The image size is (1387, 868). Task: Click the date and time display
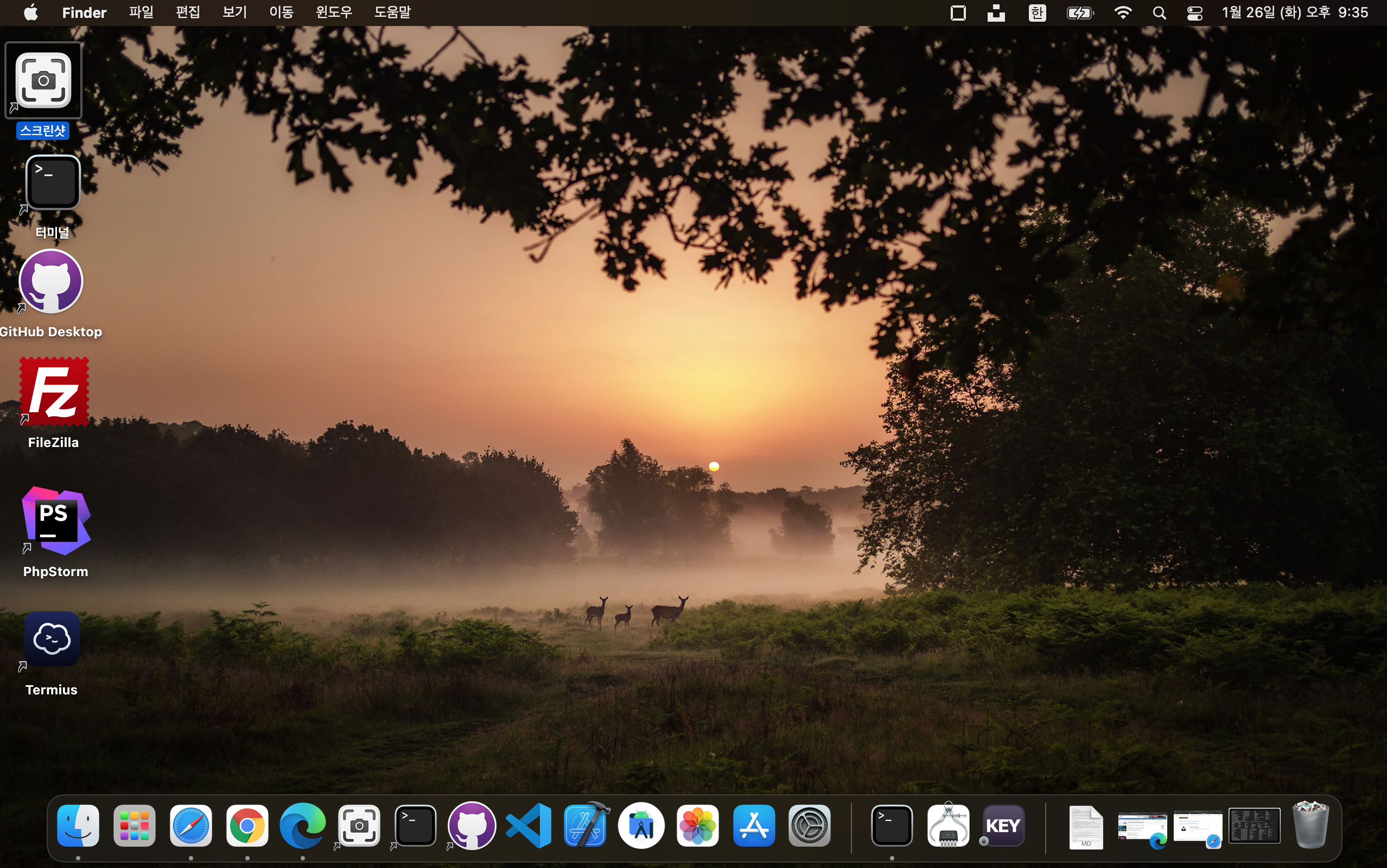pos(1295,12)
